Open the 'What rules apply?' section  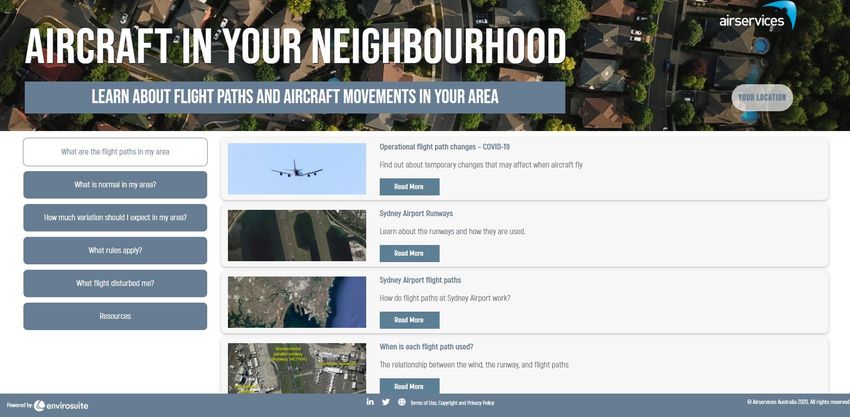[x=115, y=251]
